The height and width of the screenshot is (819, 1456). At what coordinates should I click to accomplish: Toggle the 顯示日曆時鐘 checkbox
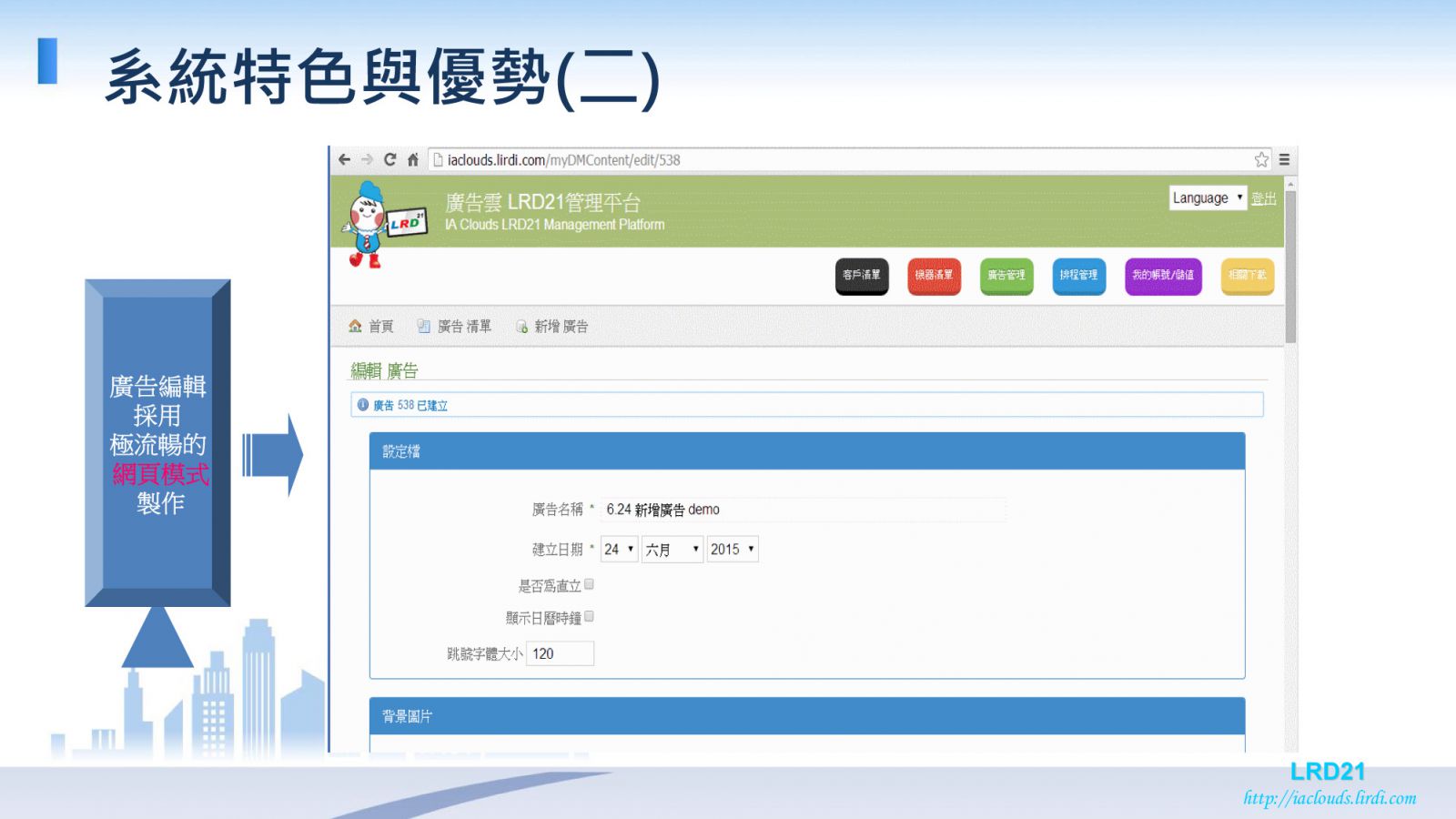pyautogui.click(x=589, y=617)
